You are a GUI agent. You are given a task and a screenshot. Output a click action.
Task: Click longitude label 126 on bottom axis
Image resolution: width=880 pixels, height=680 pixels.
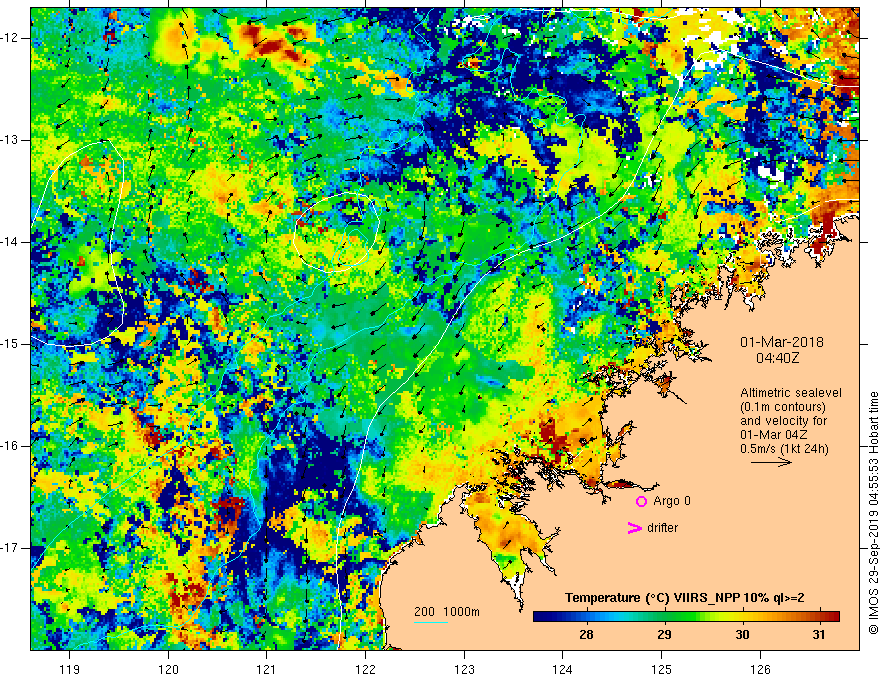point(760,669)
